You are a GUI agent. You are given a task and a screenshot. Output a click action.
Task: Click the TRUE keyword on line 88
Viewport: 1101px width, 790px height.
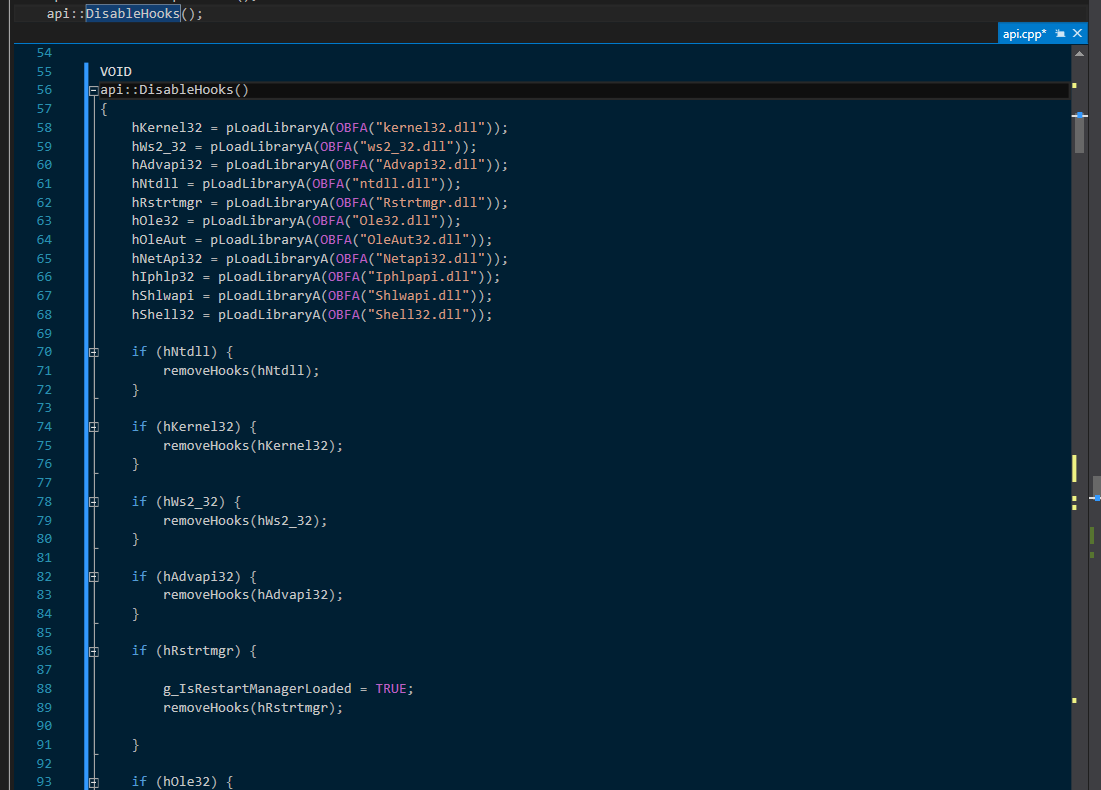[x=393, y=689]
